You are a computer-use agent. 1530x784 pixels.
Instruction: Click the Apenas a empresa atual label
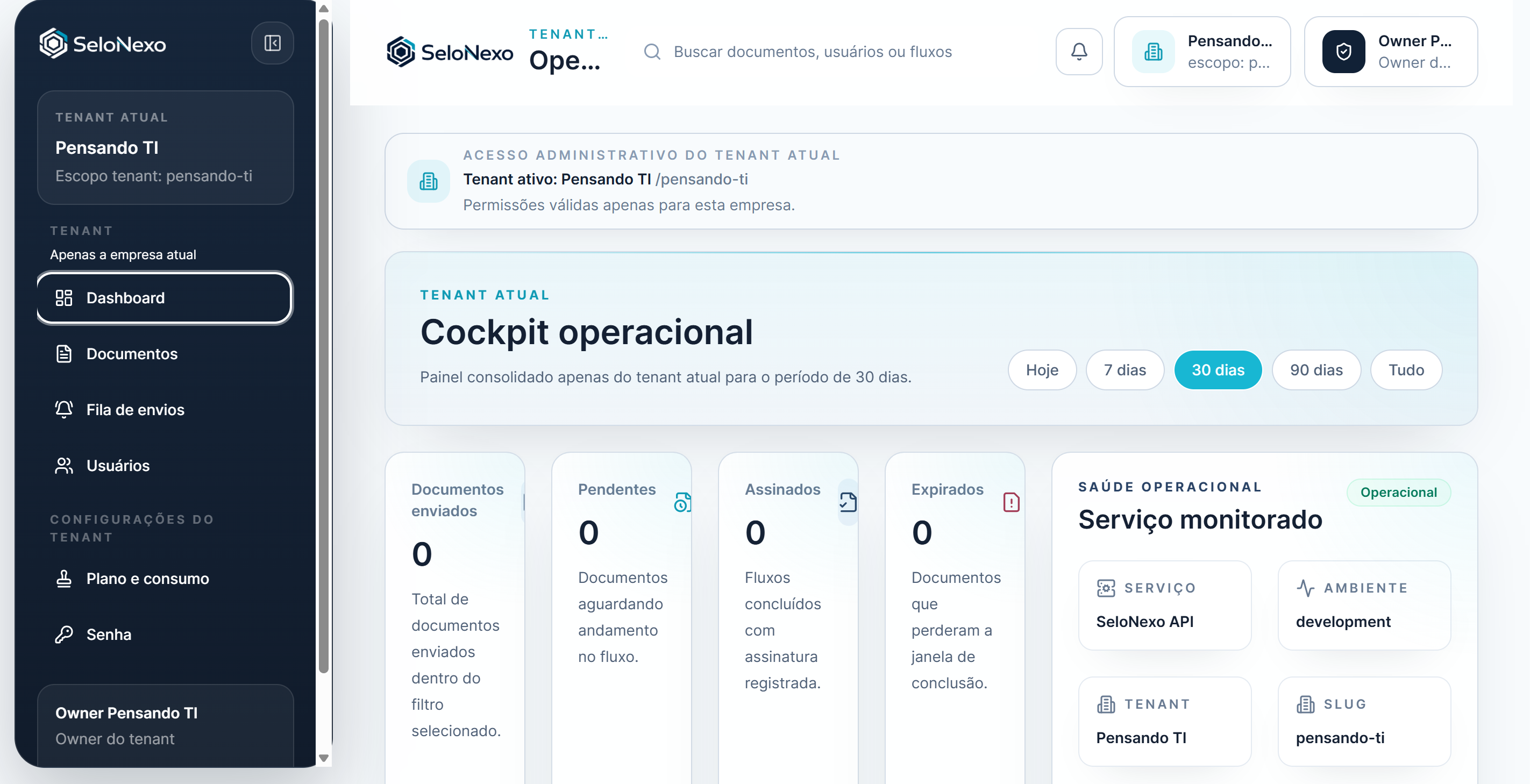click(123, 254)
